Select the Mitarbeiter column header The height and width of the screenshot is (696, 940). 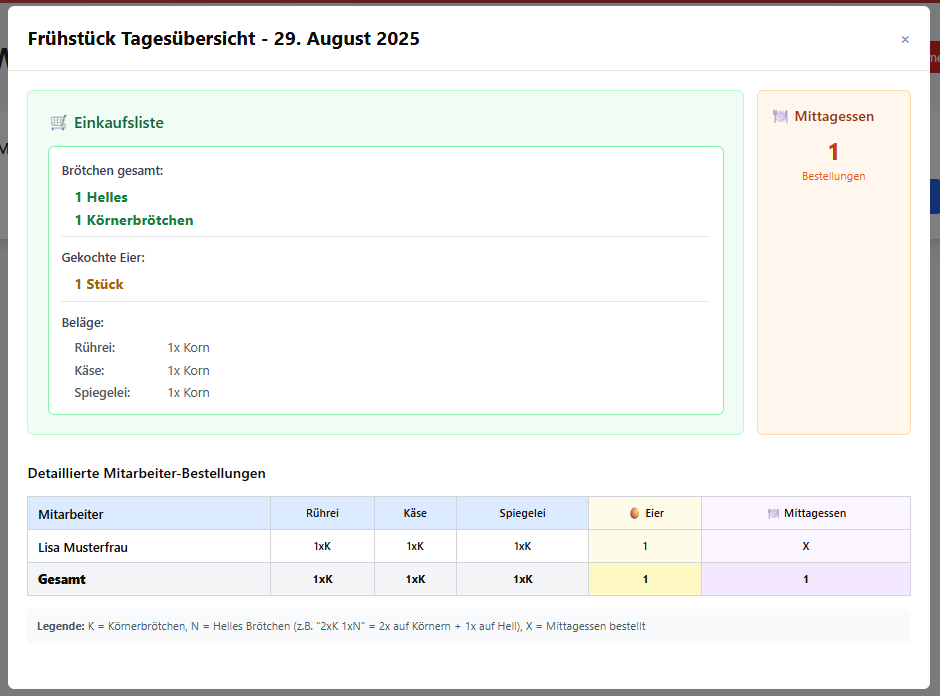pyautogui.click(x=71, y=514)
